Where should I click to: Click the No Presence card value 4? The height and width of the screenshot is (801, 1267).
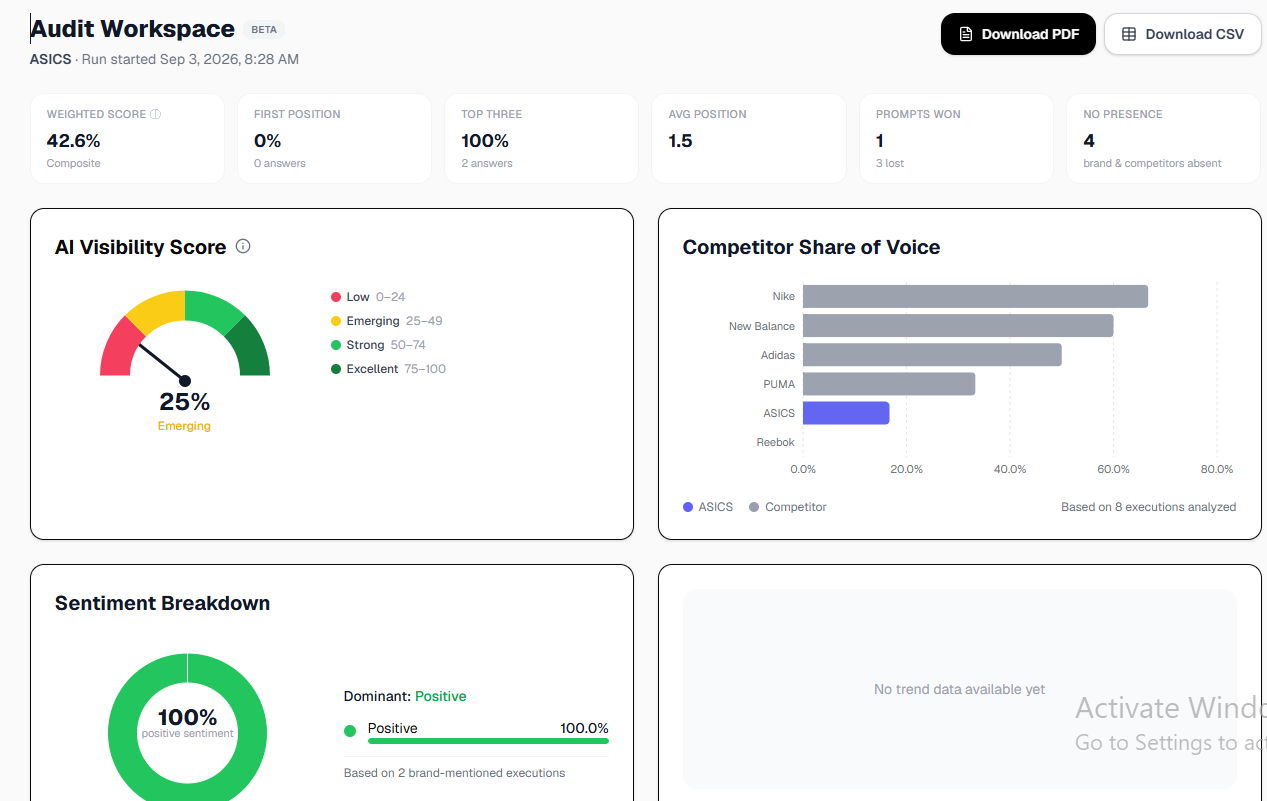pos(1089,140)
